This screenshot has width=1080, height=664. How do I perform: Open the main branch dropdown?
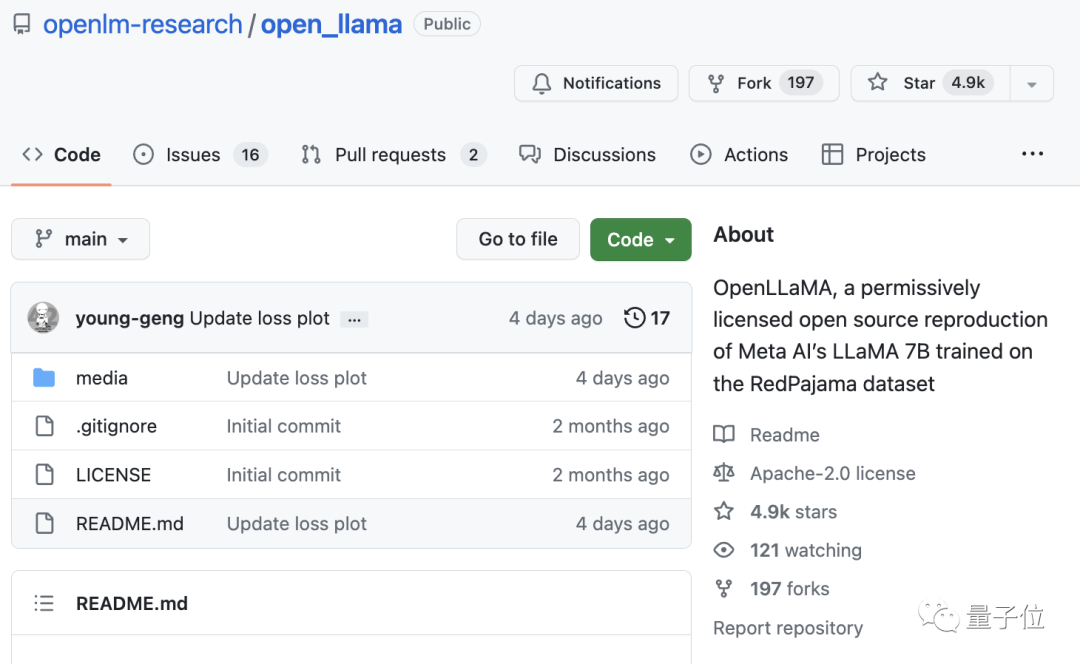coord(81,239)
